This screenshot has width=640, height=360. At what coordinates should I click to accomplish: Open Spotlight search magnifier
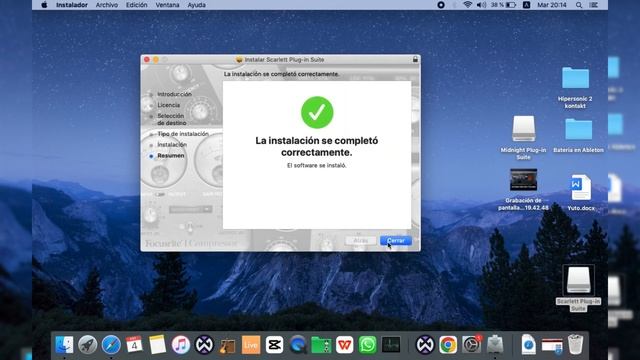point(579,5)
